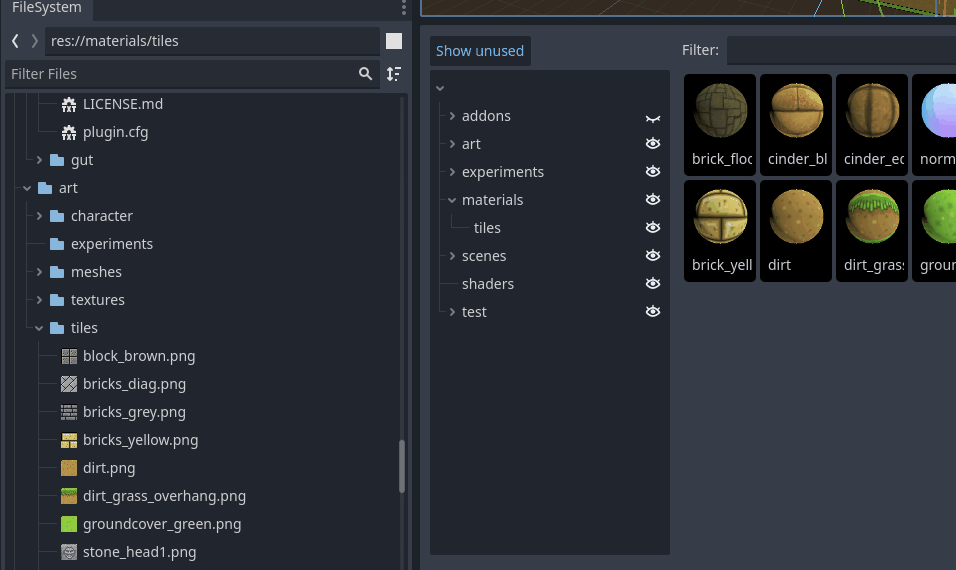Select the plugin.cfg file icon

69,132
